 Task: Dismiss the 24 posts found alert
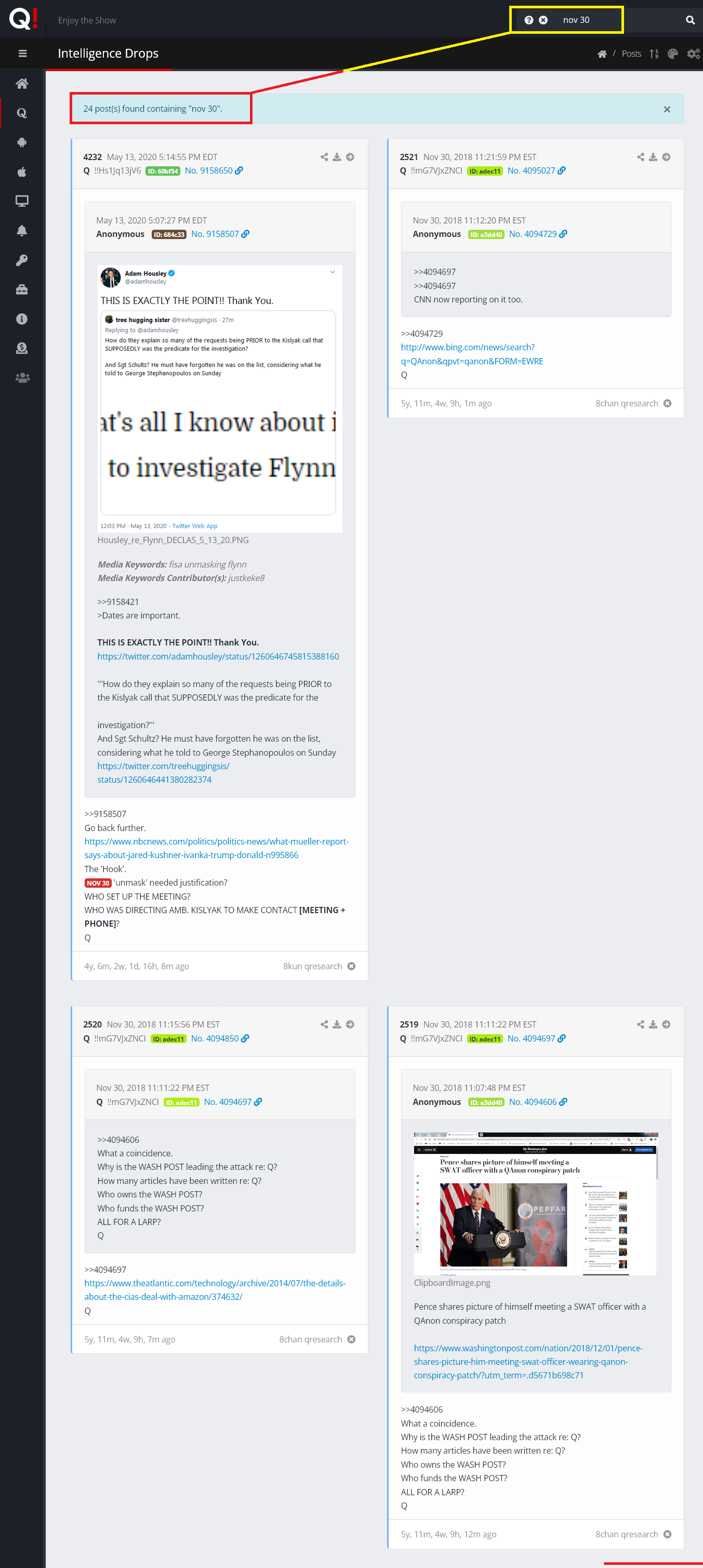(667, 110)
